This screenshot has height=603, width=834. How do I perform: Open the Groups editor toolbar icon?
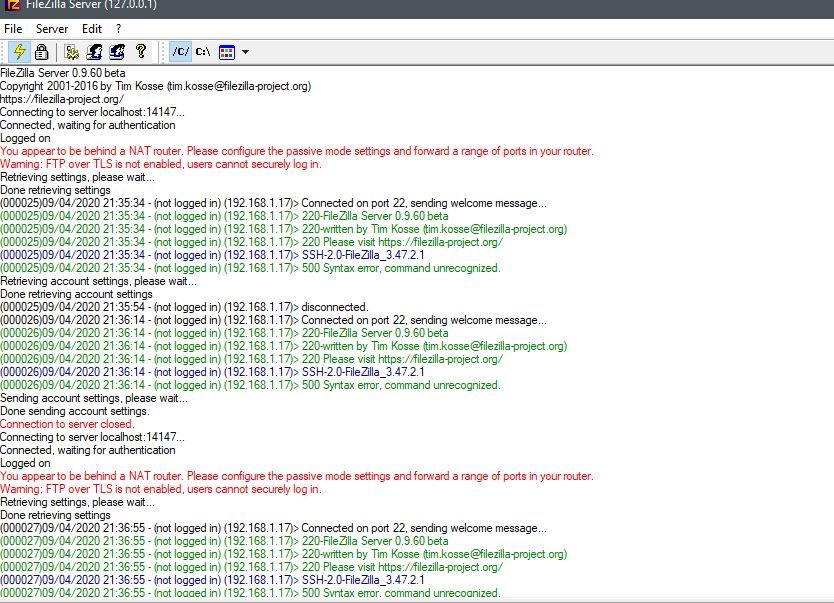coord(117,51)
